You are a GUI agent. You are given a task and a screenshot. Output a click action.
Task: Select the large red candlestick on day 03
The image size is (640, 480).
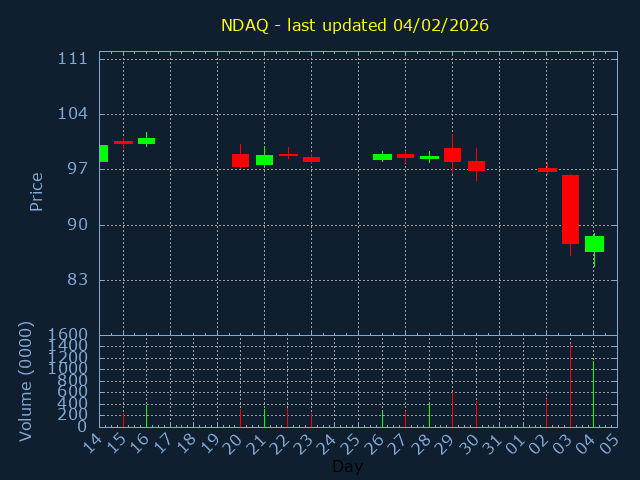pos(570,209)
